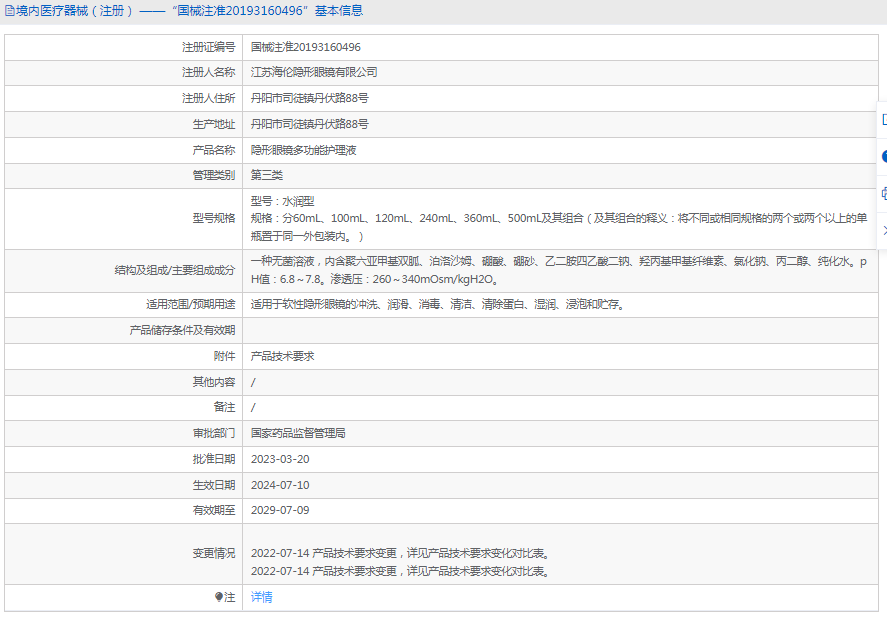Click the 型号：水润型 model text
Image resolution: width=887 pixels, height=617 pixels.
[282, 201]
